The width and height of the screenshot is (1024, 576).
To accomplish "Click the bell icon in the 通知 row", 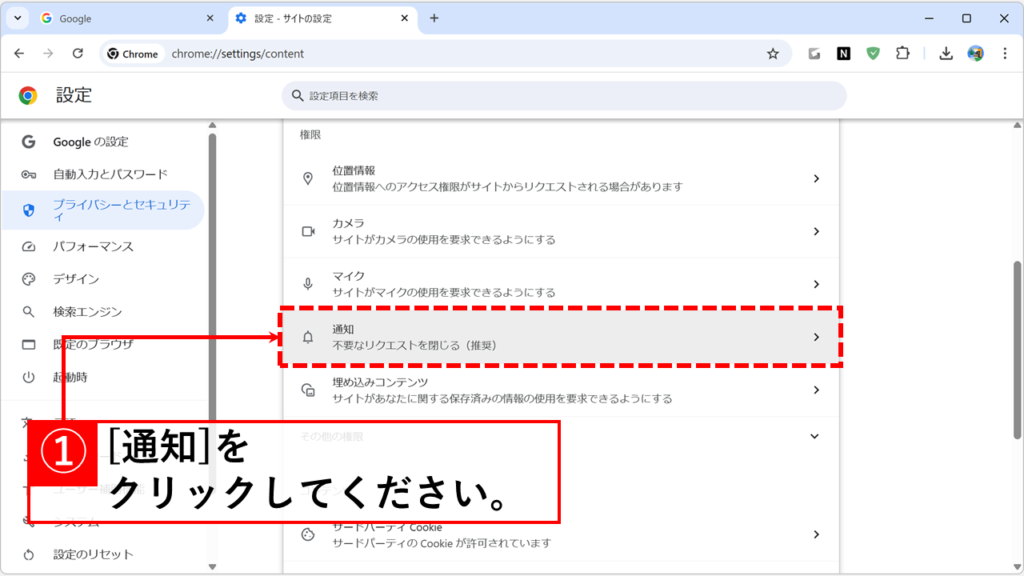I will (x=308, y=337).
